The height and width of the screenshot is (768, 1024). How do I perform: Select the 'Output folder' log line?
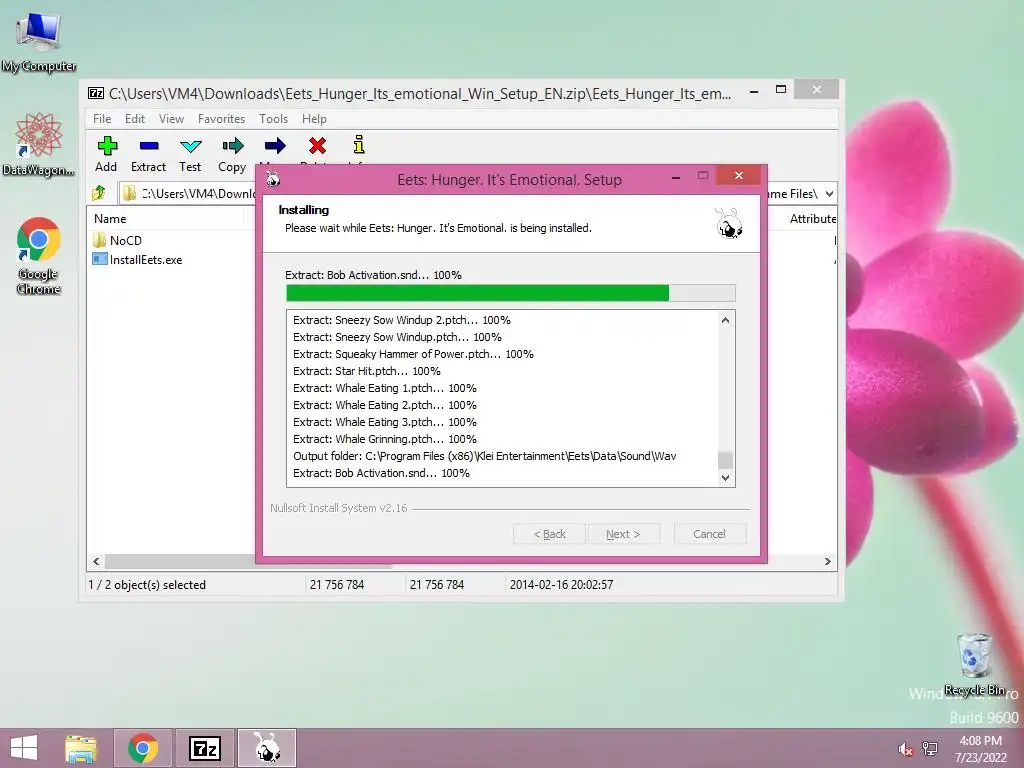pyautogui.click(x=485, y=456)
